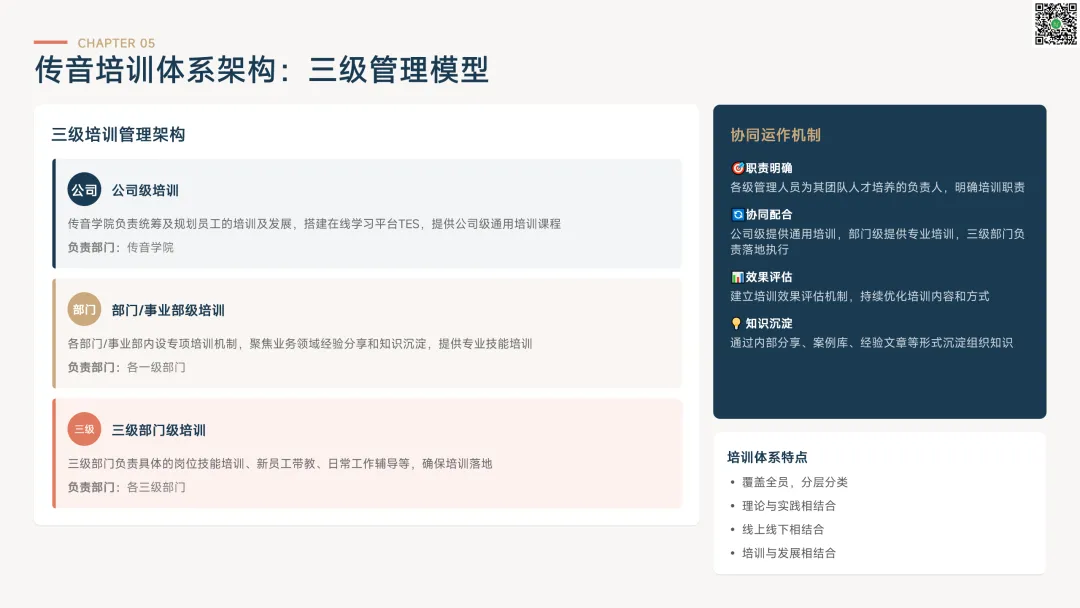This screenshot has width=1080, height=608.
Task: Click the description starting 各部门/事业部内设专项
Action: 300,344
